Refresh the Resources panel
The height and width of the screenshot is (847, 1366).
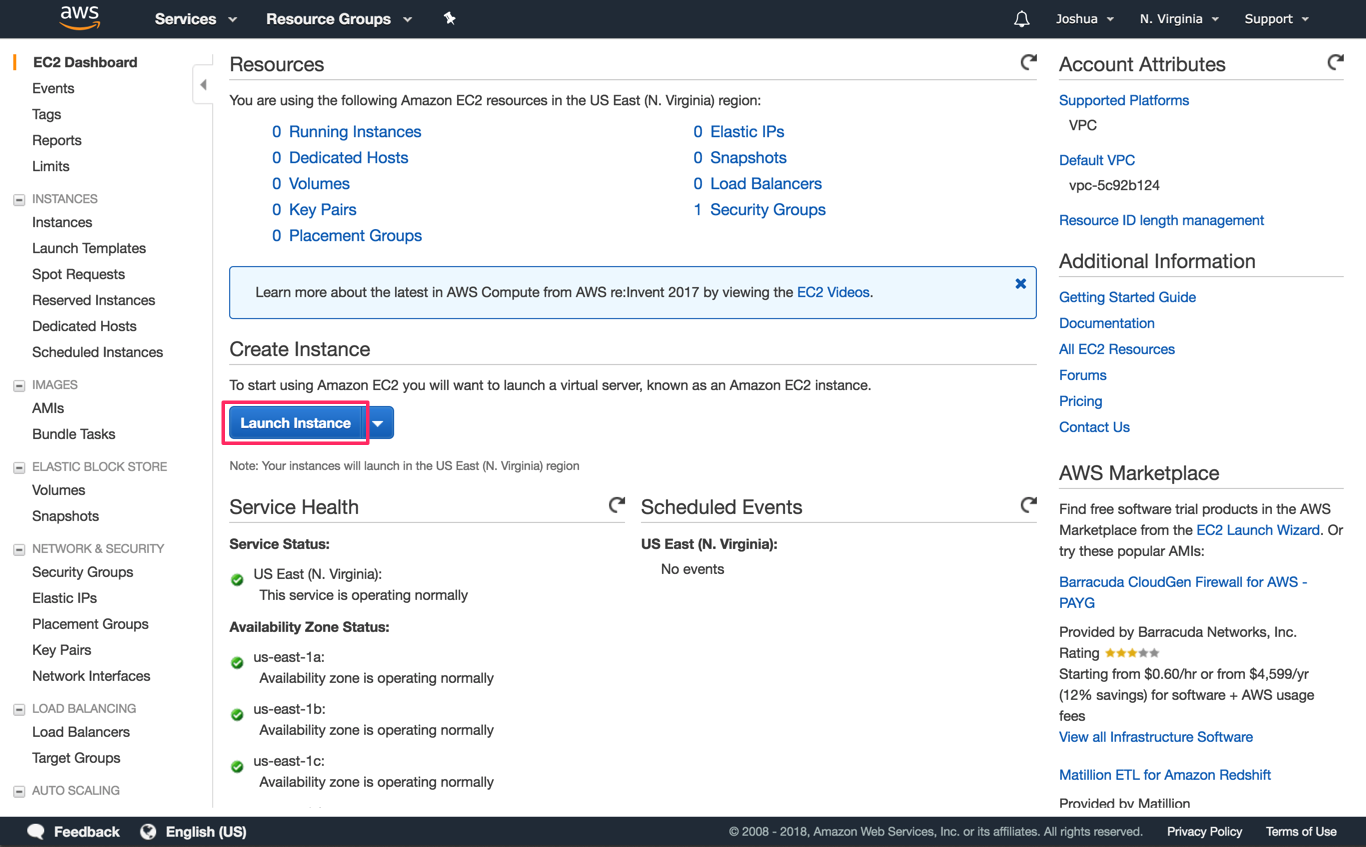[1029, 62]
